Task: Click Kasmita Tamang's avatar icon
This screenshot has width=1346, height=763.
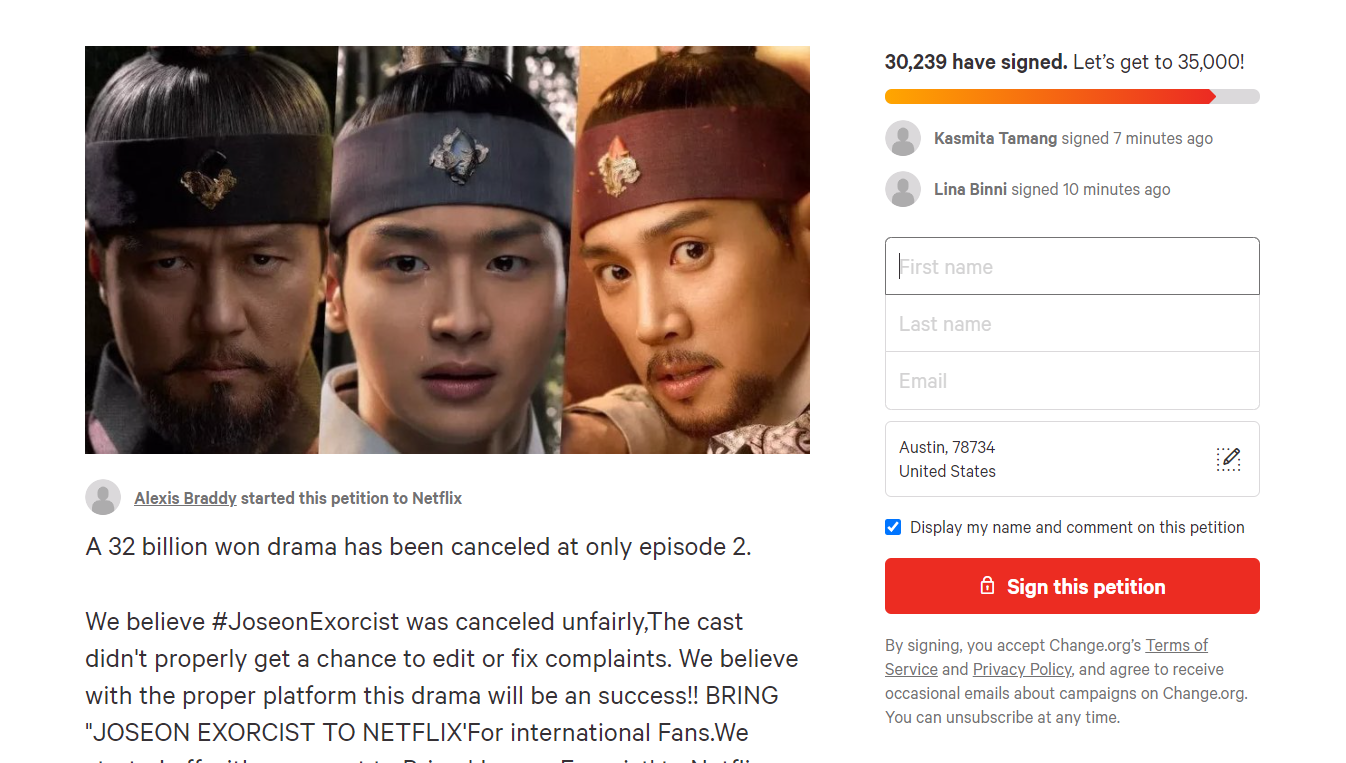Action: (x=903, y=138)
